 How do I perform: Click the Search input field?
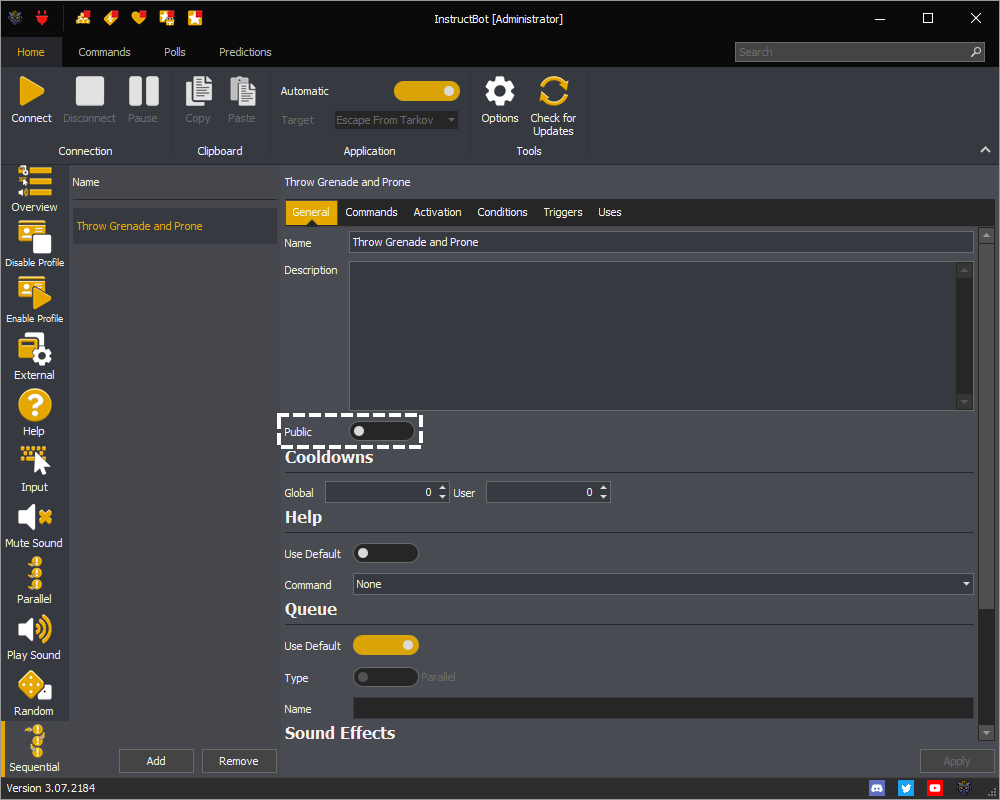851,52
